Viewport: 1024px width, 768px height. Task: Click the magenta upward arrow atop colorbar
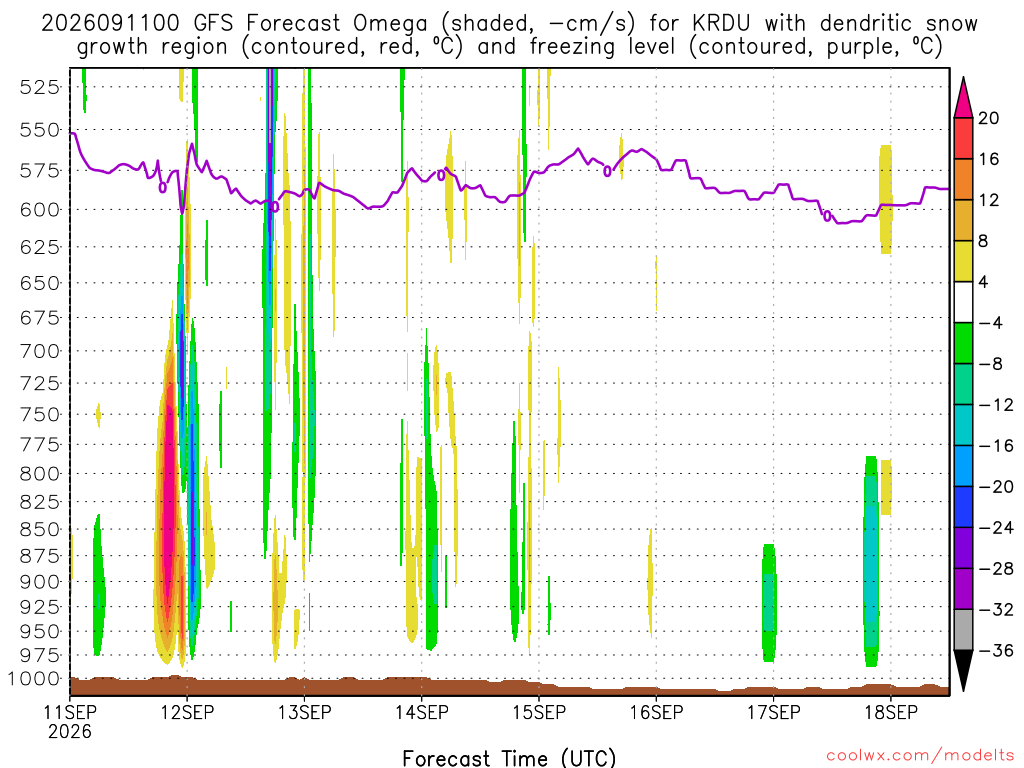coord(963,98)
